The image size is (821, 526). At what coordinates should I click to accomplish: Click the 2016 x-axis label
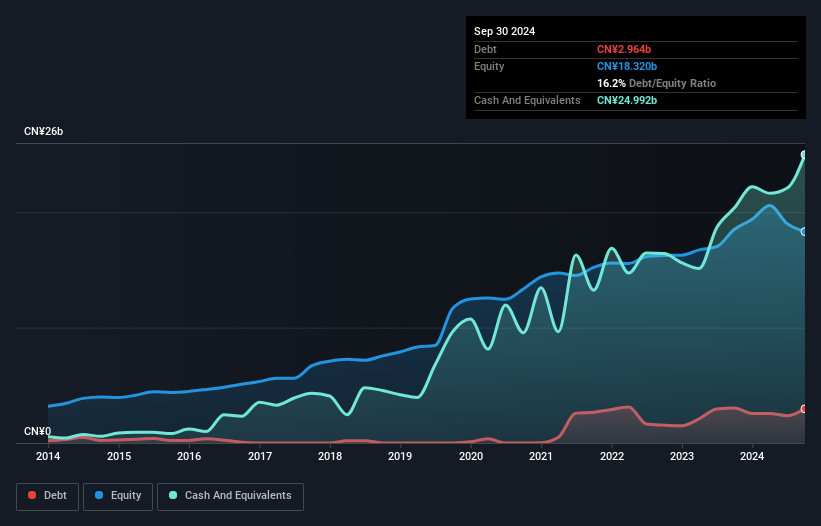[x=189, y=456]
